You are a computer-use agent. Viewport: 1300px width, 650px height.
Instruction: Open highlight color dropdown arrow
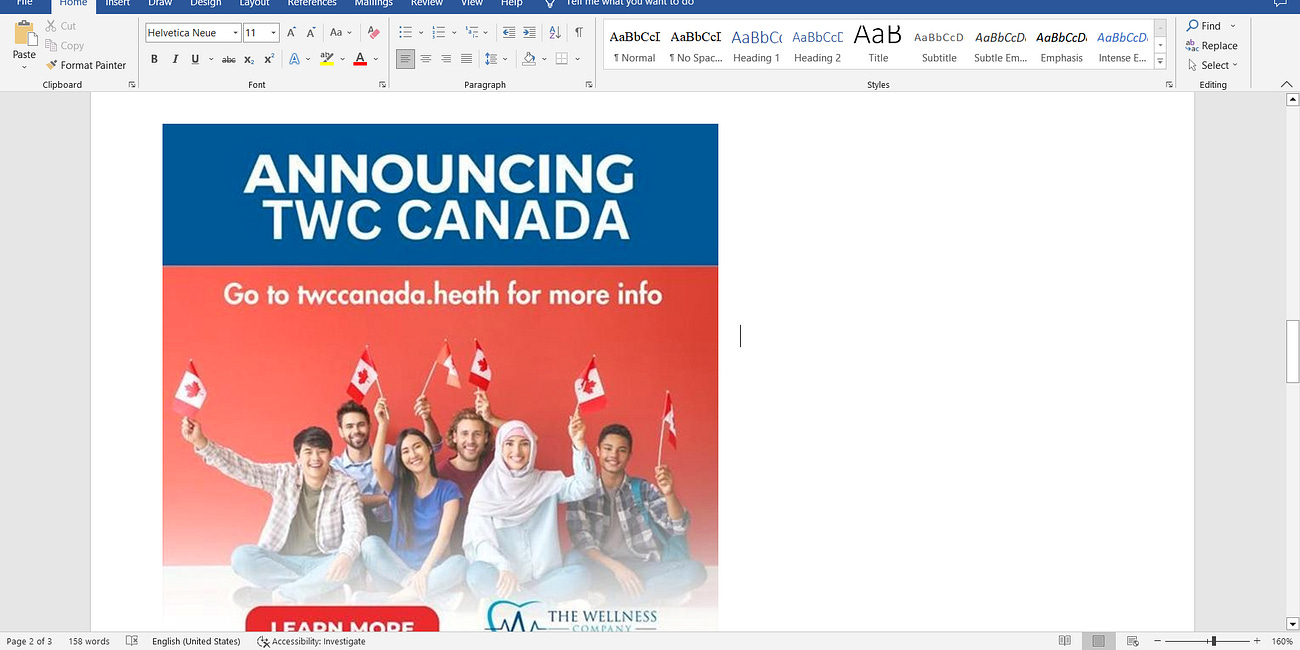click(x=341, y=59)
